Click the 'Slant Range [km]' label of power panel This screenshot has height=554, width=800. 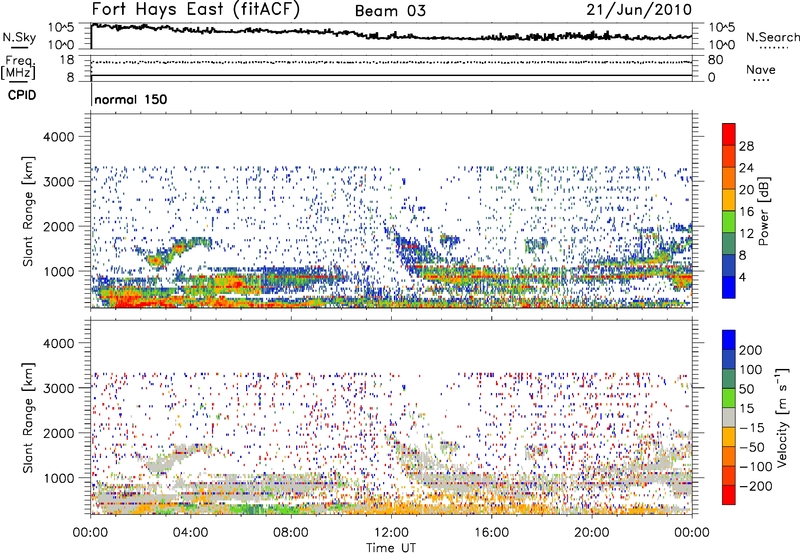28,211
